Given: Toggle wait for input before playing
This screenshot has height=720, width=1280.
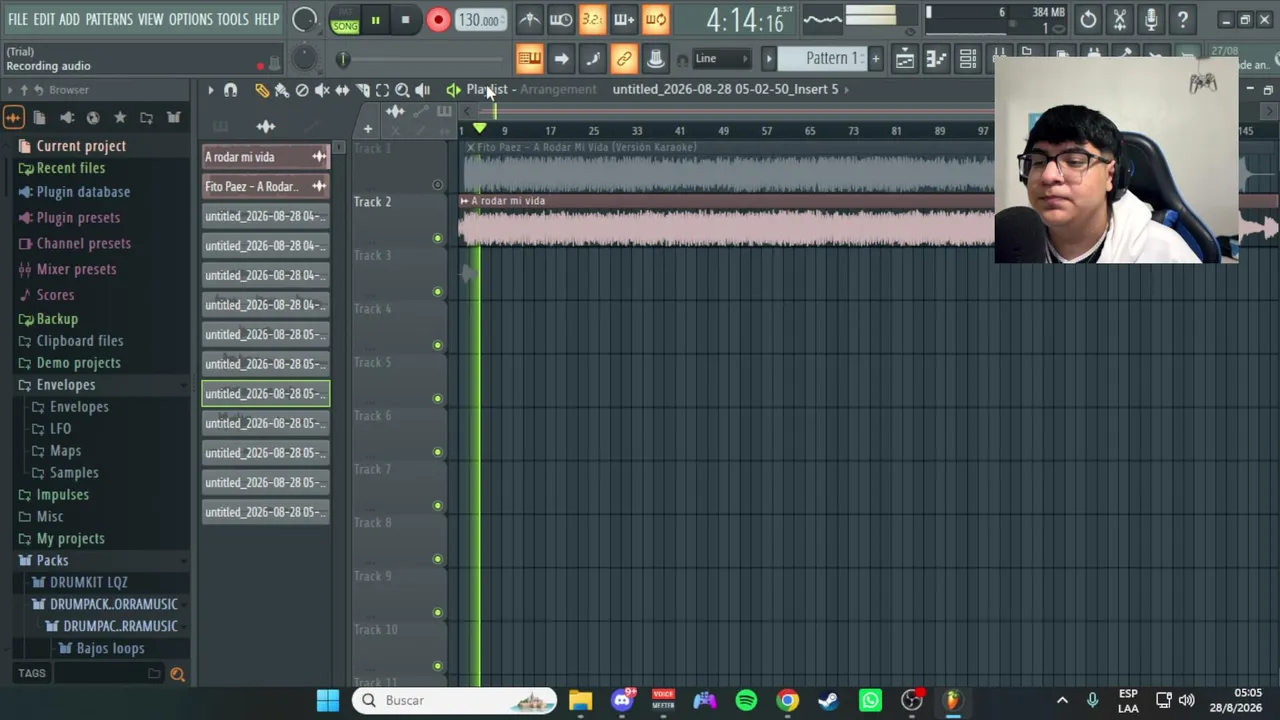Looking at the screenshot, I should 561,19.
